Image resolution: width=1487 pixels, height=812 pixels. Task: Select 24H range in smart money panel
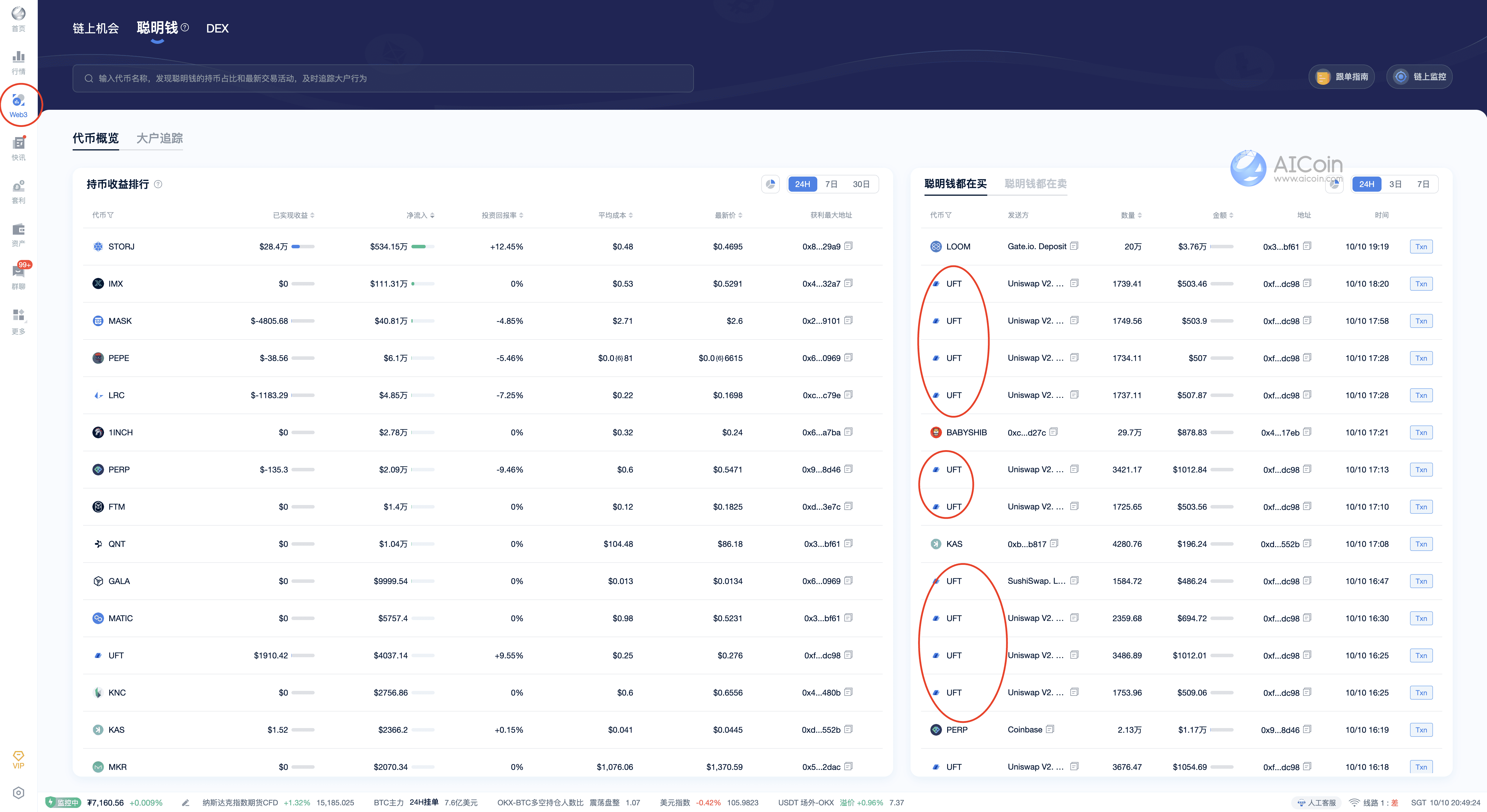pos(1366,184)
